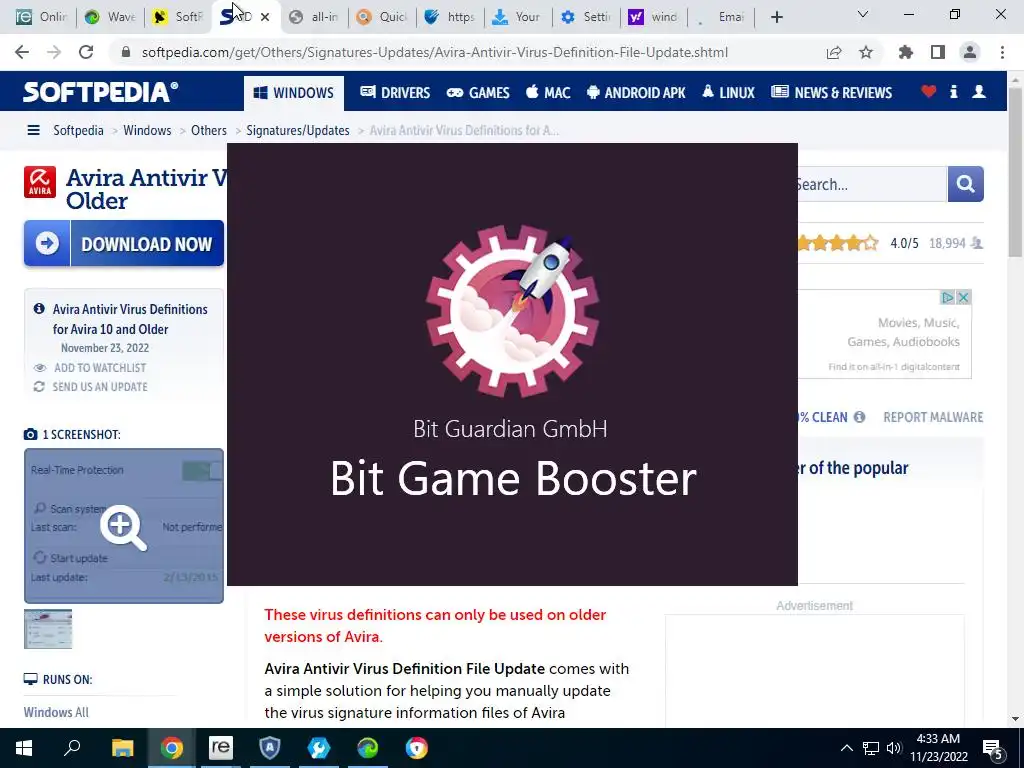This screenshot has height=768, width=1024.
Task: Click the star rating widget
Action: click(837, 244)
